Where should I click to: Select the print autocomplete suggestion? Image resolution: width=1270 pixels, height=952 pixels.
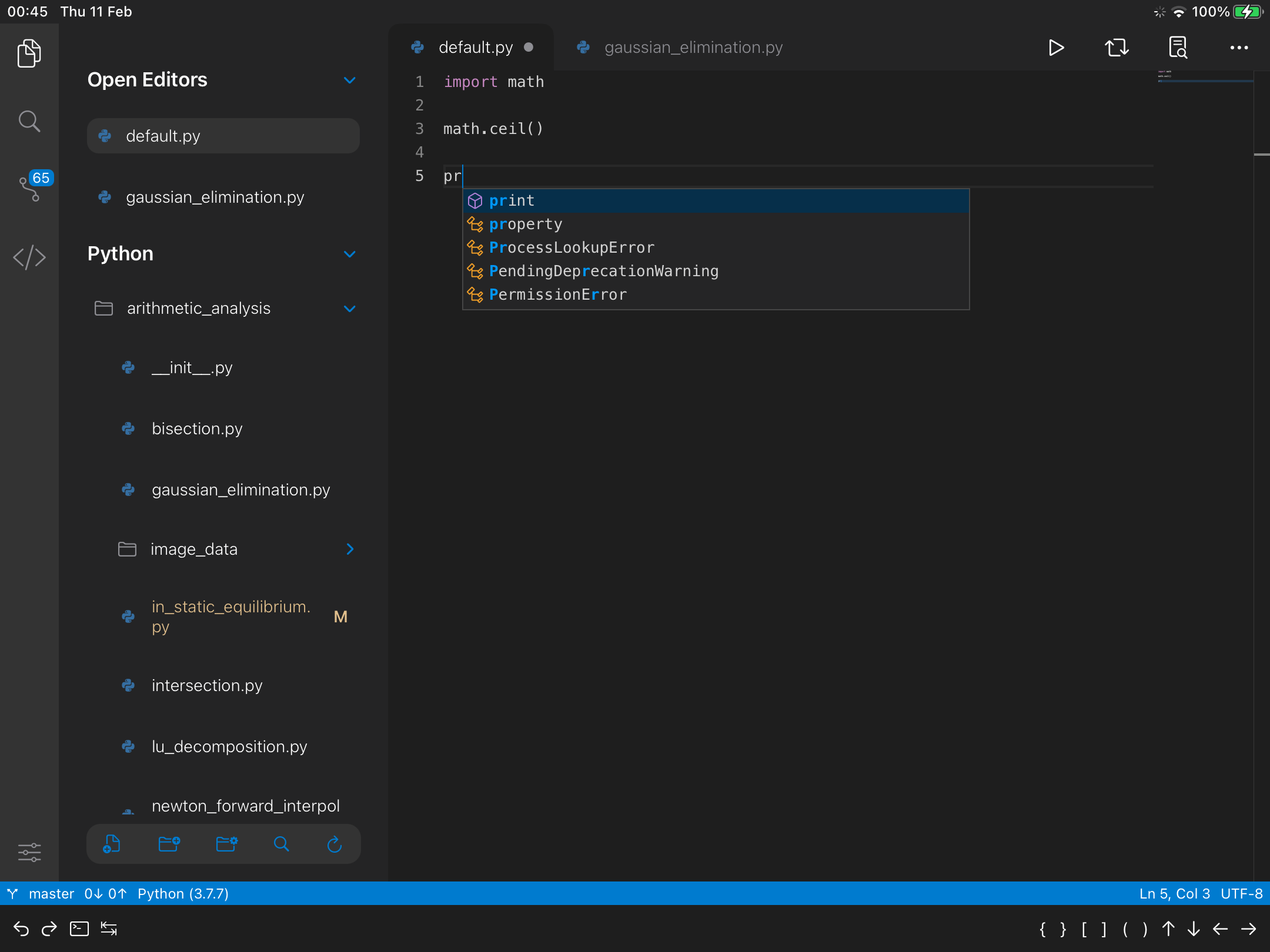point(511,200)
